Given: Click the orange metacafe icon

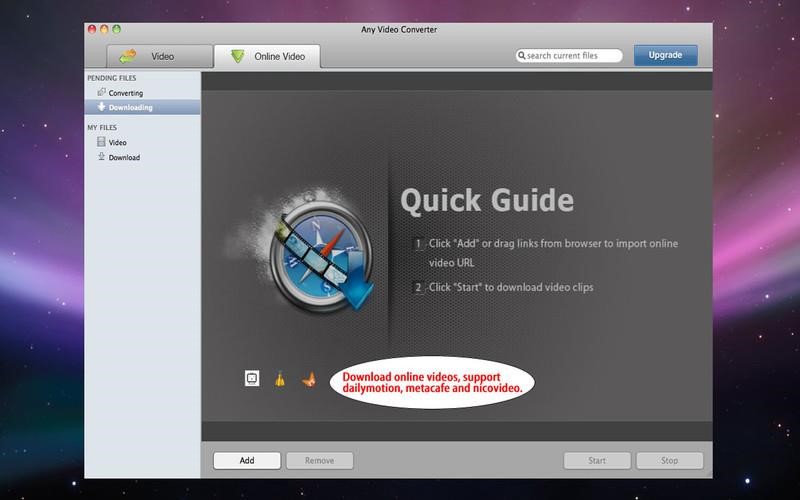Looking at the screenshot, I should coord(309,379).
